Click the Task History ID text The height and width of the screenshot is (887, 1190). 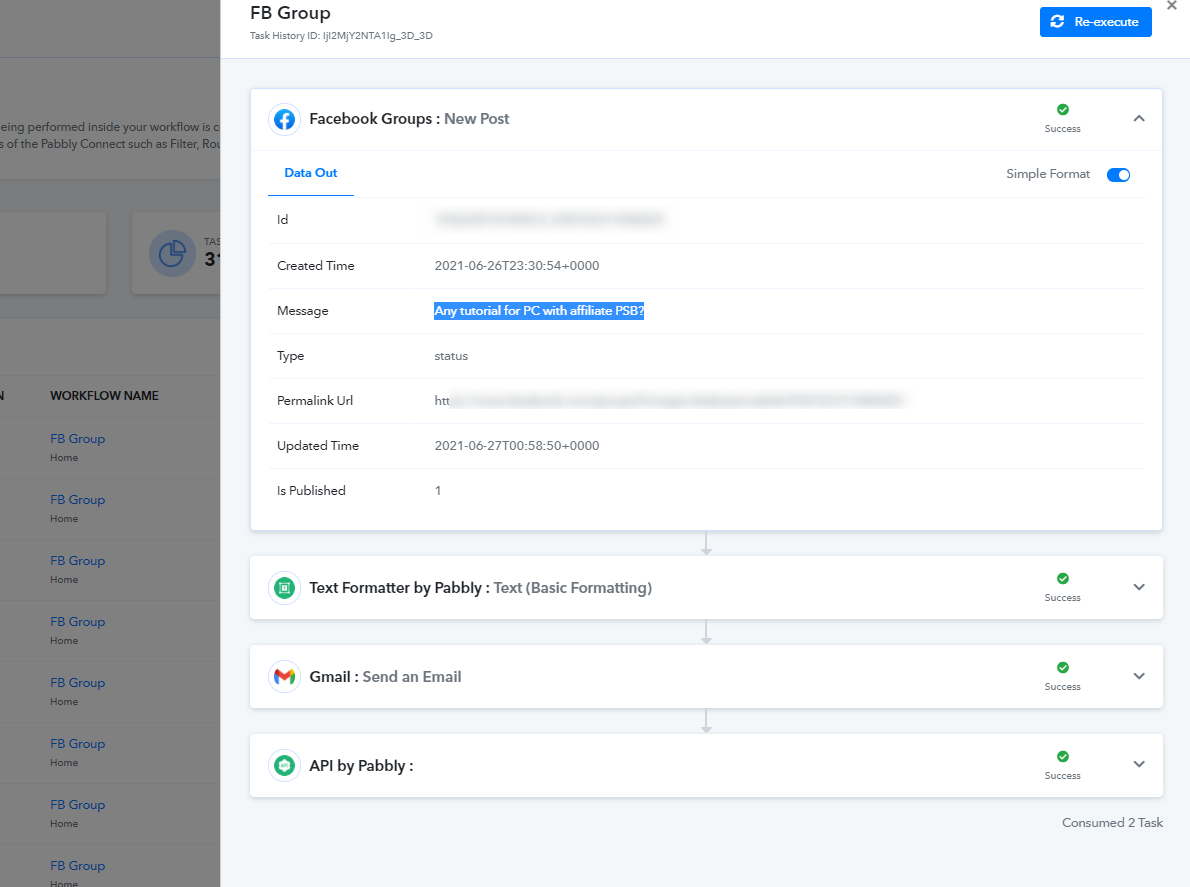342,36
